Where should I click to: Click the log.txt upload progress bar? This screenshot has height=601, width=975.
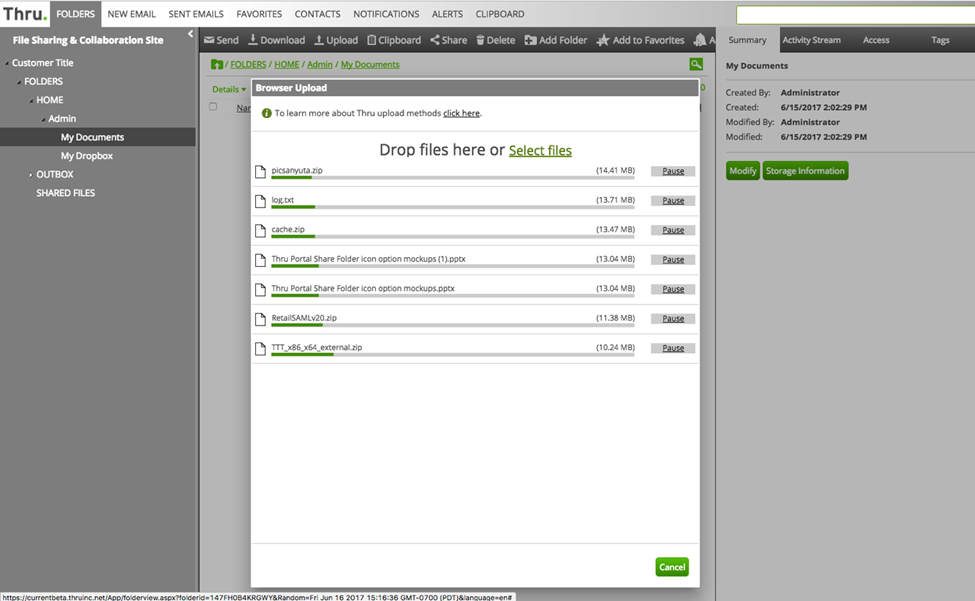452,207
